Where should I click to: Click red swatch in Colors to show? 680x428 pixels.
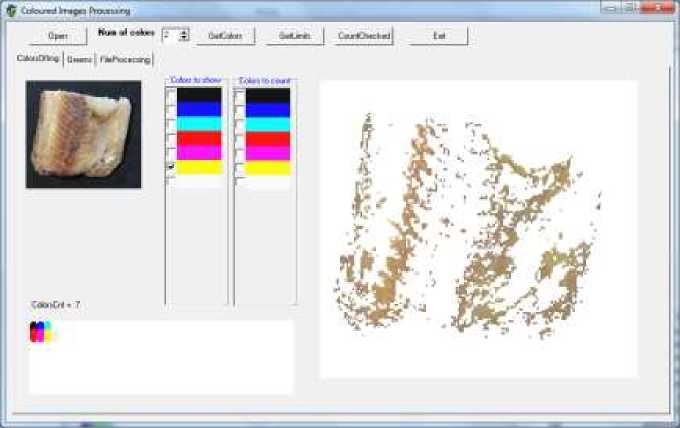pyautogui.click(x=199, y=138)
